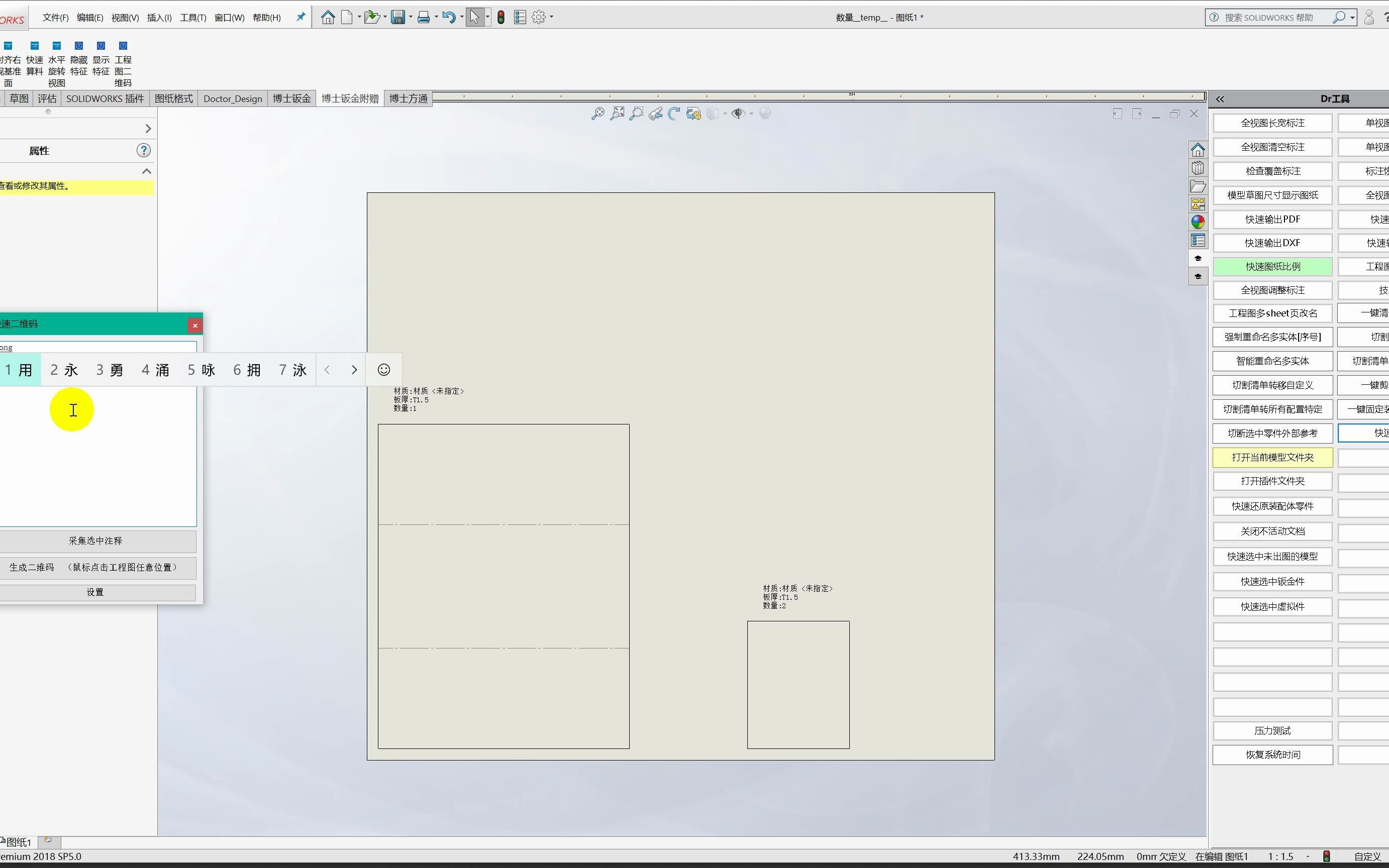Screen dimensions: 1389x868
Task: Save the drawing with floppy disk icon
Action: [398, 17]
